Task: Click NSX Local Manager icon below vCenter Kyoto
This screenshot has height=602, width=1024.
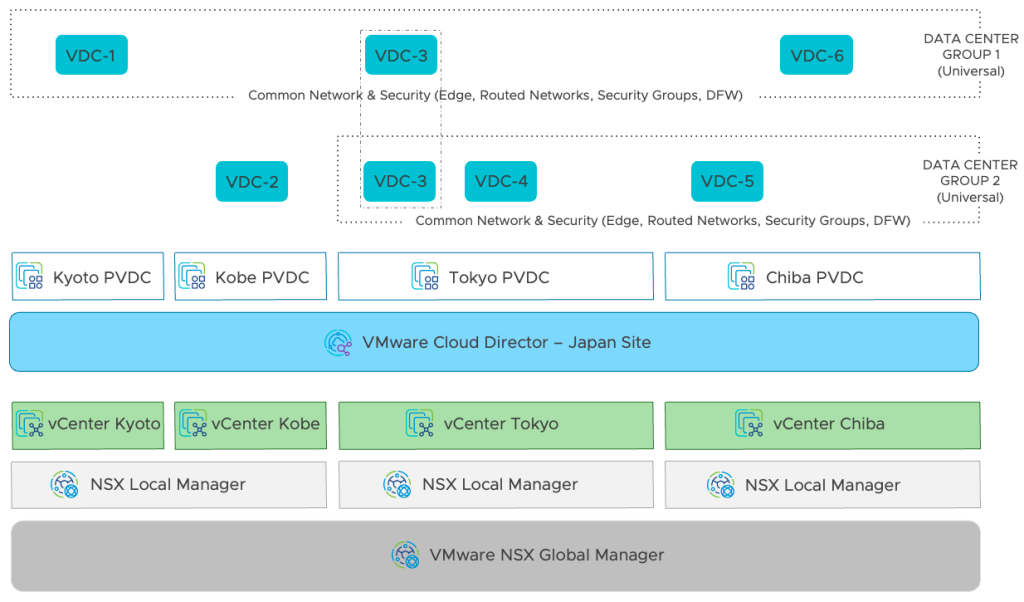Action: pos(65,484)
